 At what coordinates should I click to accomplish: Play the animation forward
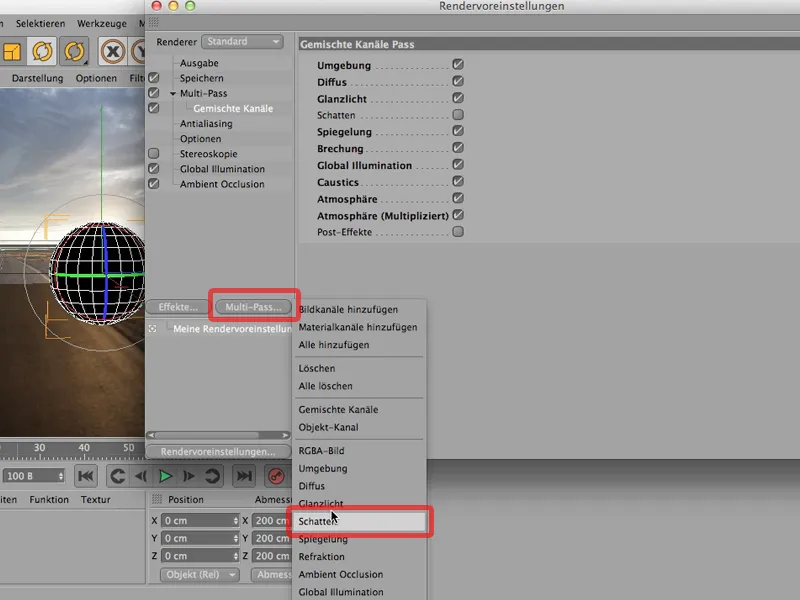(165, 476)
